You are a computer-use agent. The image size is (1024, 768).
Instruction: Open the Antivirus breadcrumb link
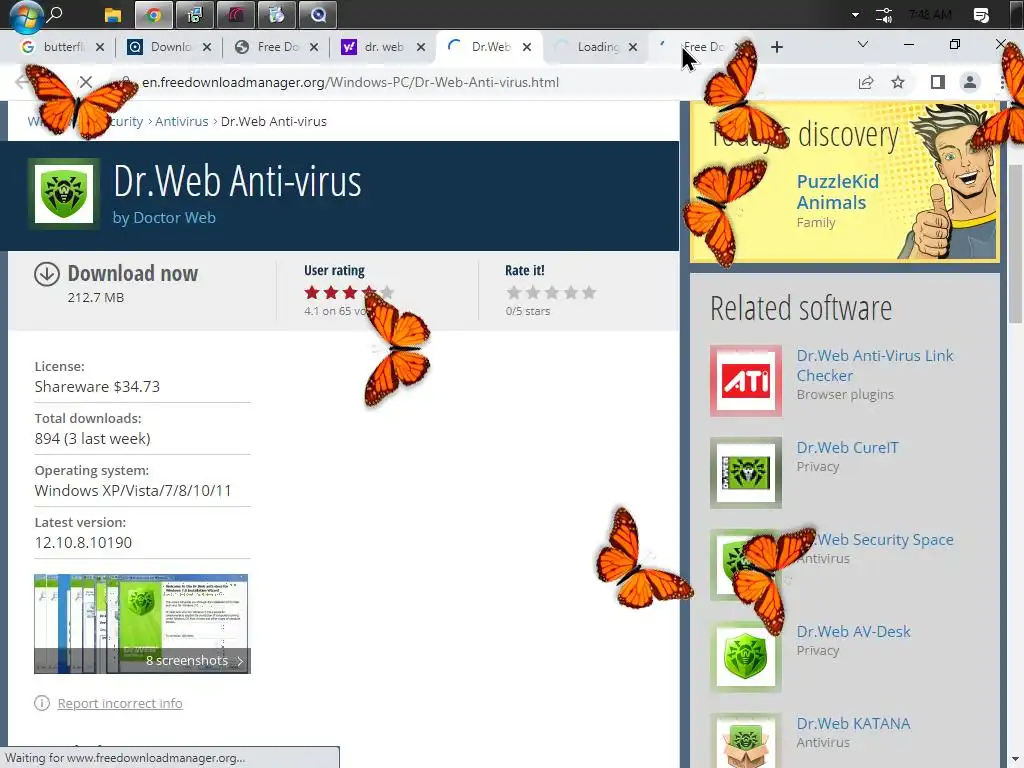coord(182,121)
